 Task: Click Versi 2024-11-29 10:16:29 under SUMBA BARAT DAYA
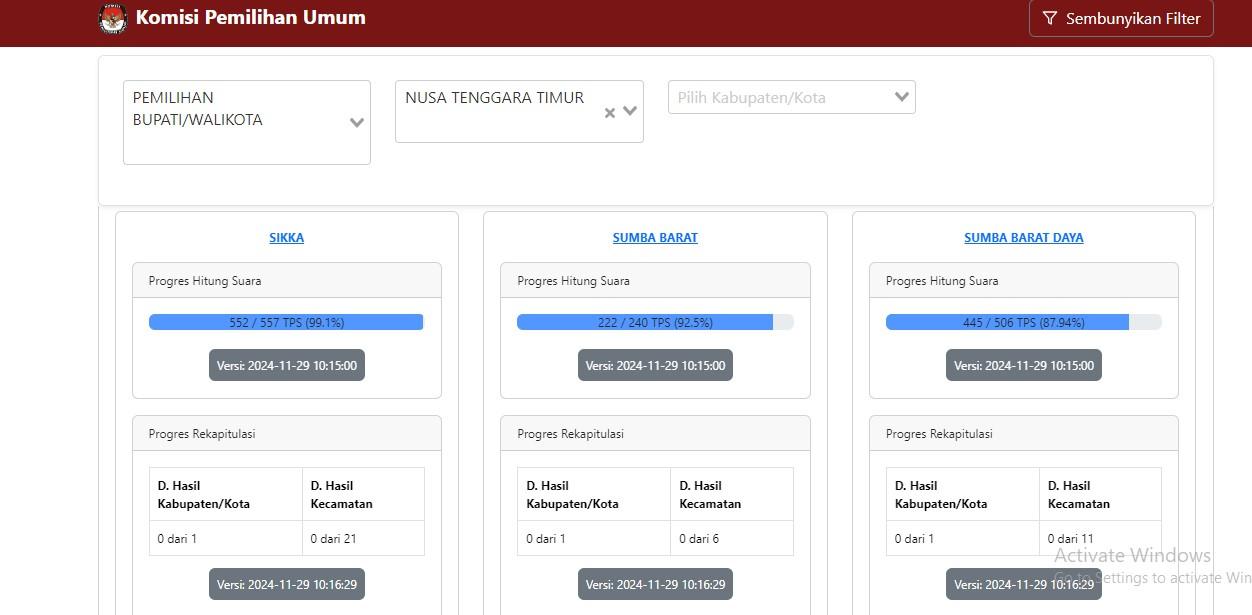click(1023, 583)
